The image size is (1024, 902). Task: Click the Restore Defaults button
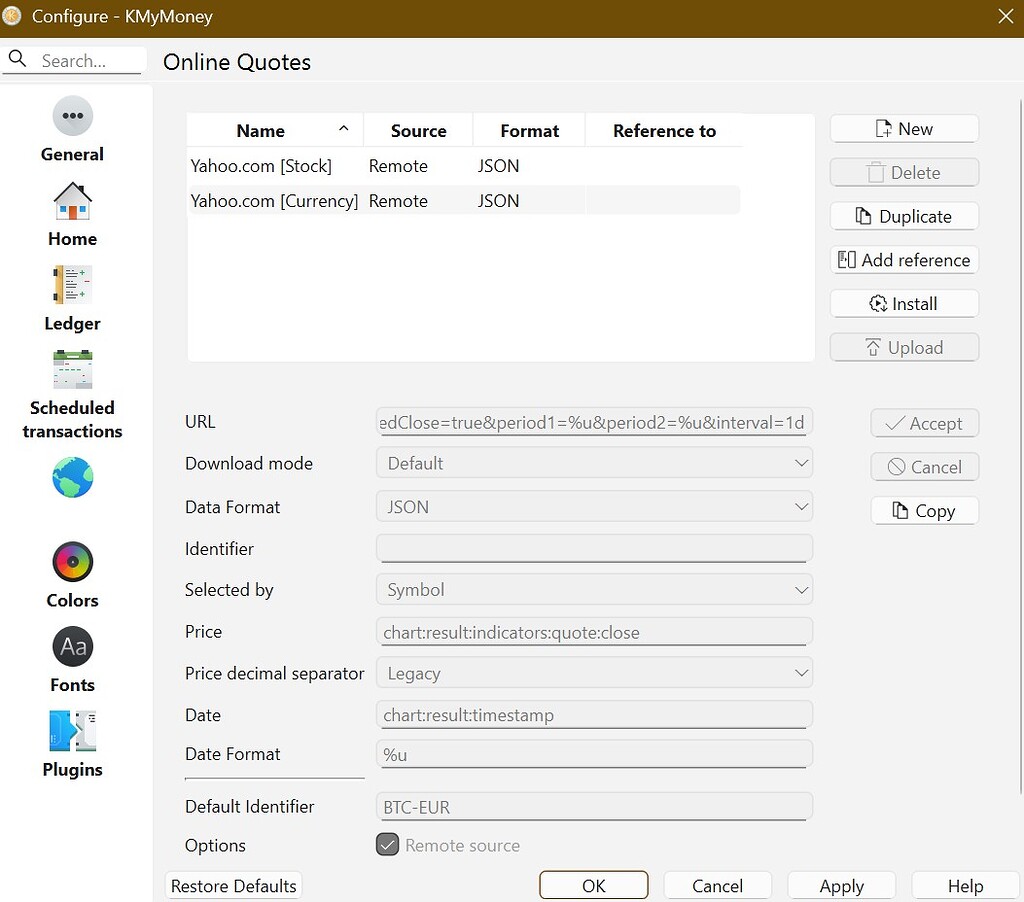[233, 886]
